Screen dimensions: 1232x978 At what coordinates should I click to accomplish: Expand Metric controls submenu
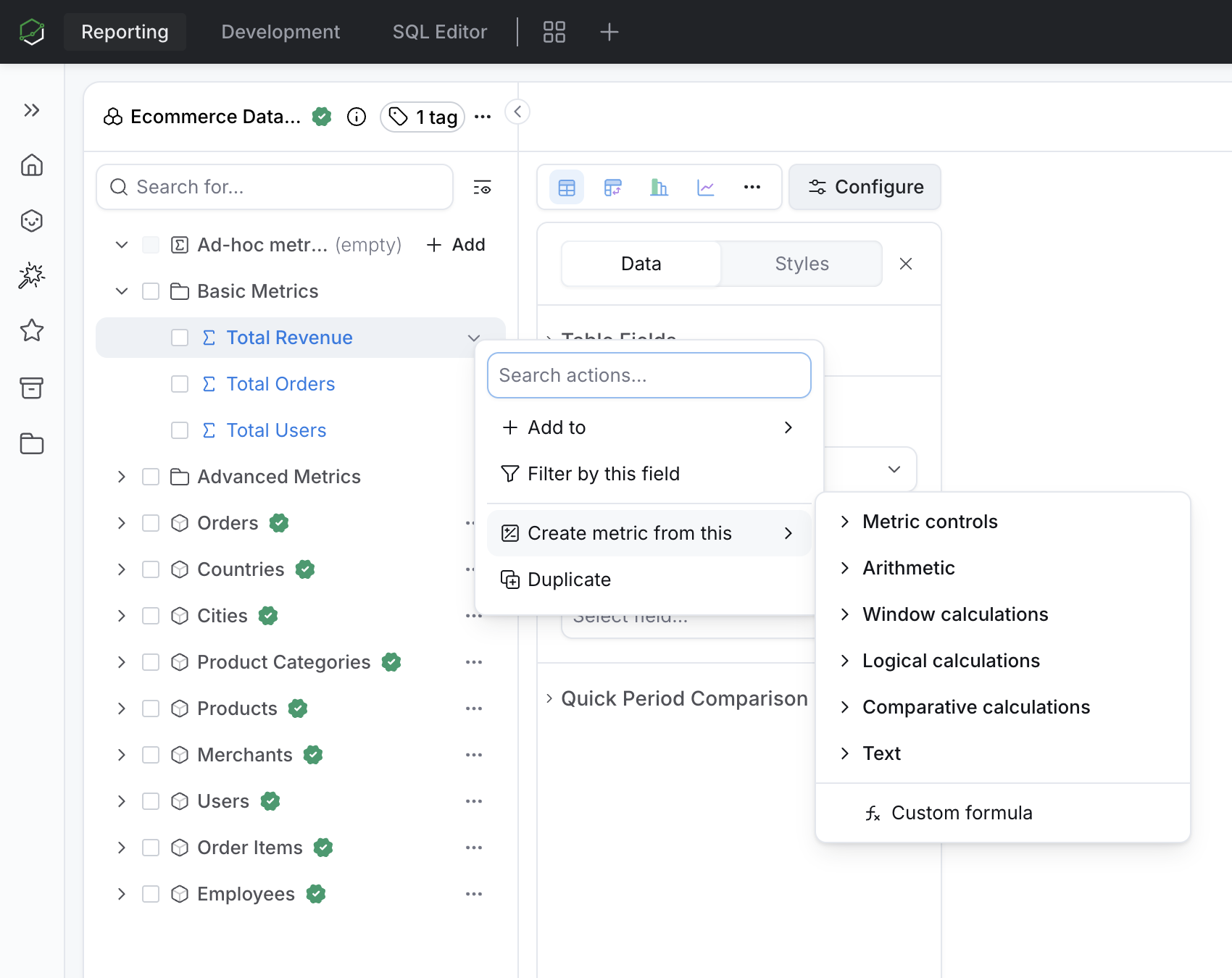click(x=1003, y=522)
